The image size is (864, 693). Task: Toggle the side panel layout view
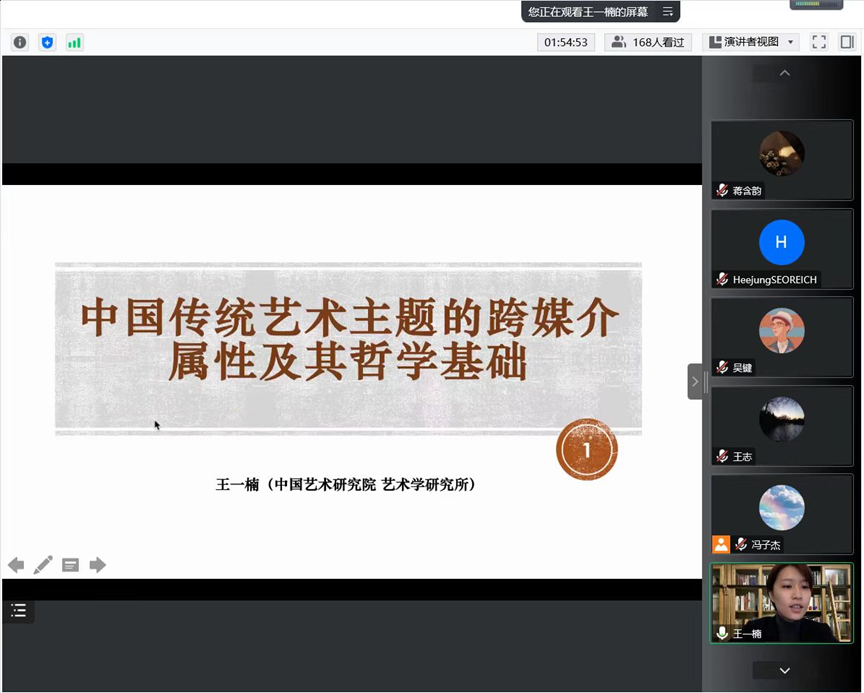click(x=848, y=42)
